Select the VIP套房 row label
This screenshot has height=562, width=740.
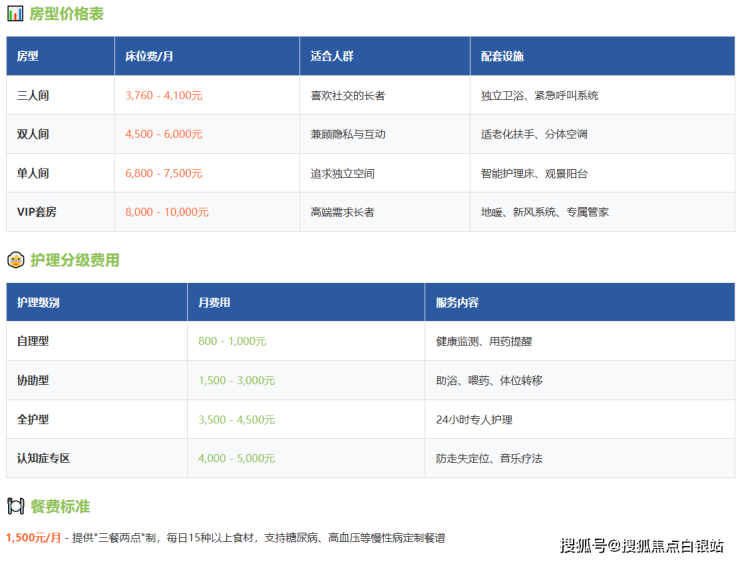pyautogui.click(x=36, y=212)
